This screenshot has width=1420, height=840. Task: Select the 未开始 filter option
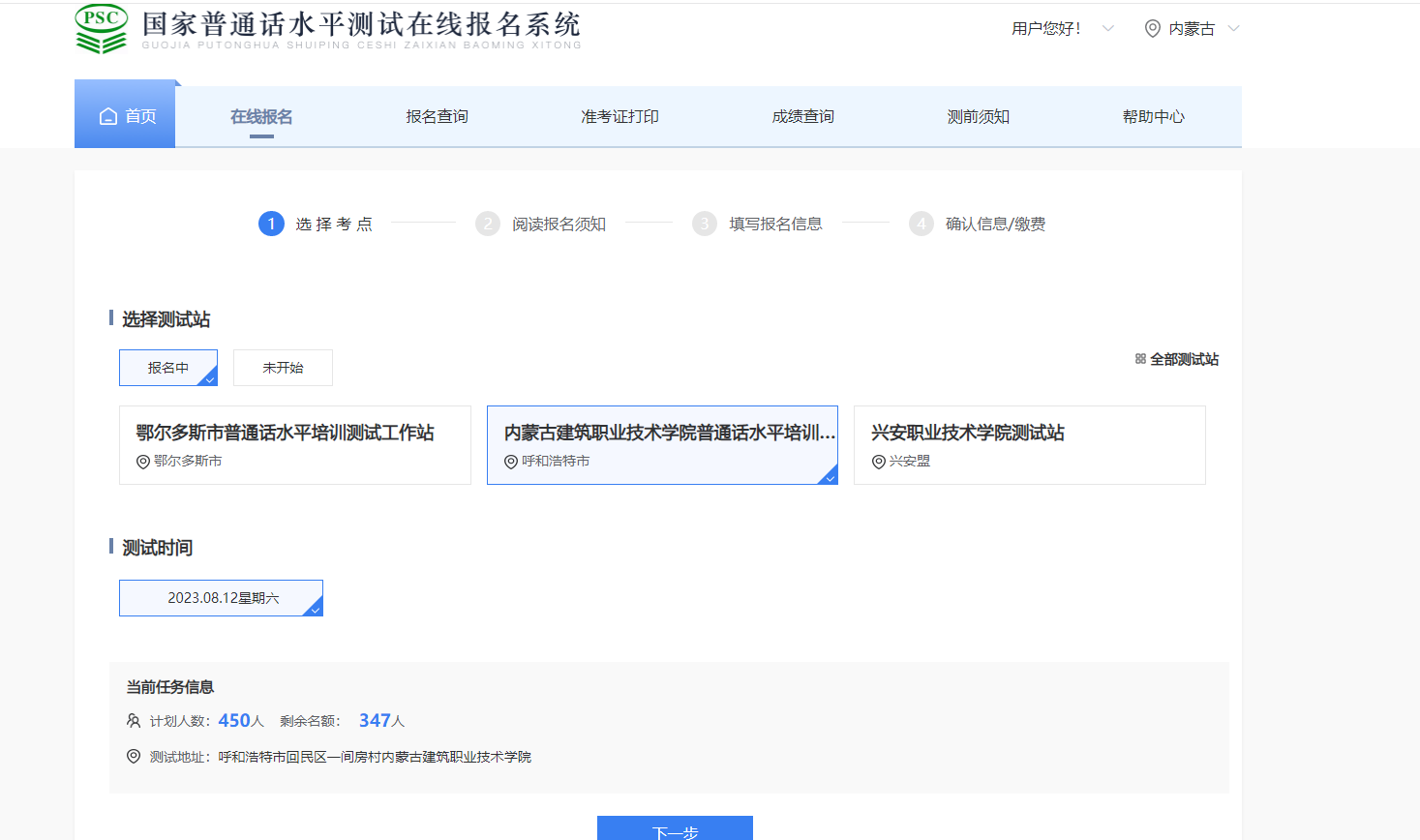pyautogui.click(x=283, y=368)
